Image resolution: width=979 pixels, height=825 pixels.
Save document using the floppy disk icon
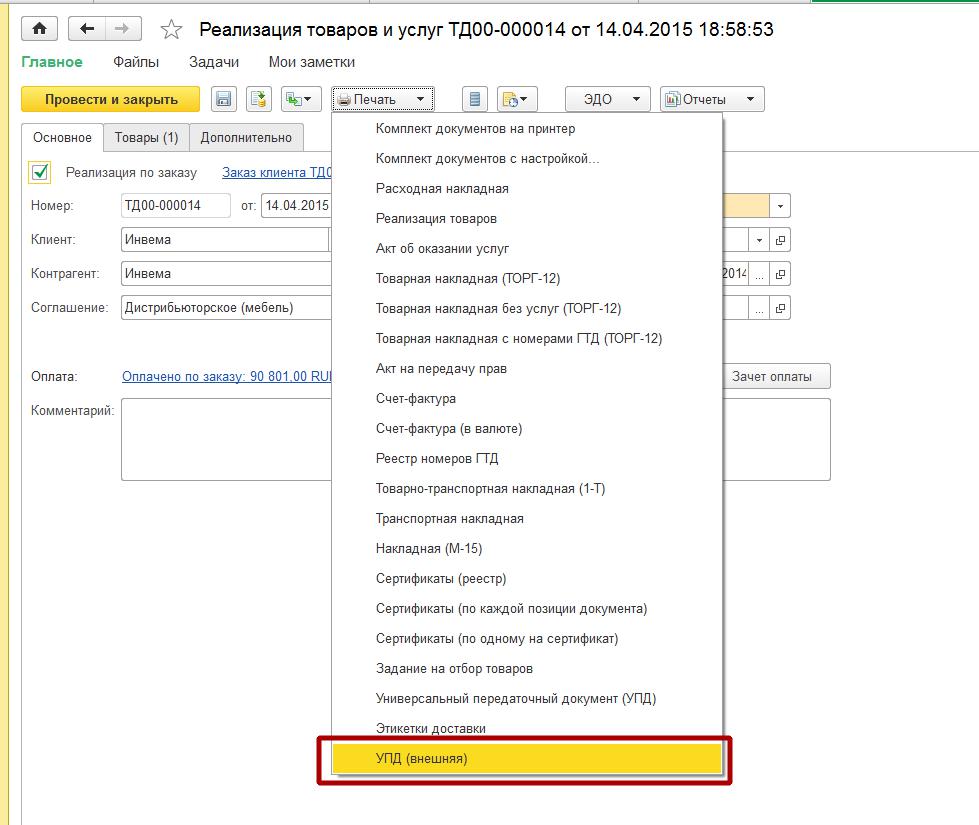(x=224, y=99)
